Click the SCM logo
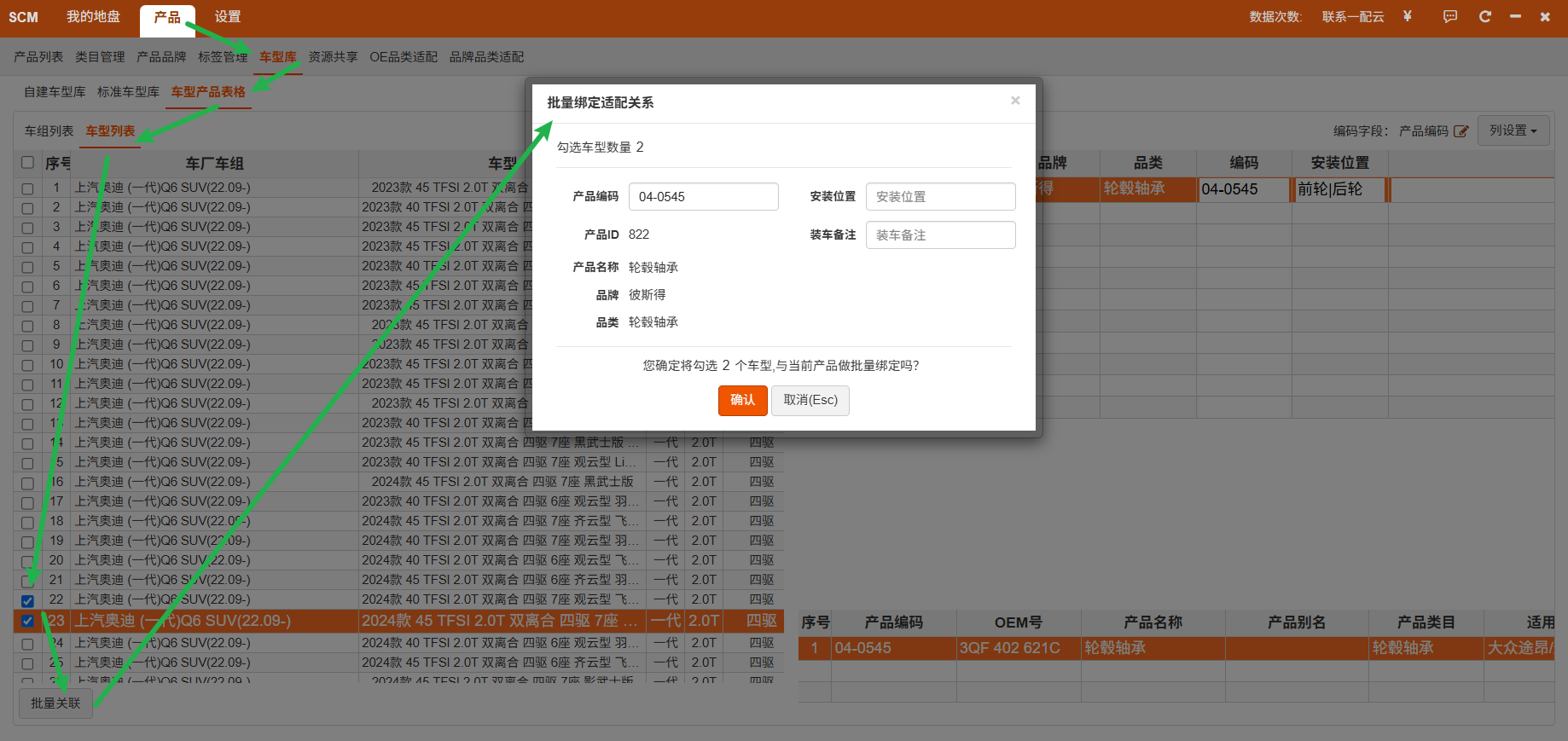Screen dimensions: 1568x741 [x=23, y=17]
